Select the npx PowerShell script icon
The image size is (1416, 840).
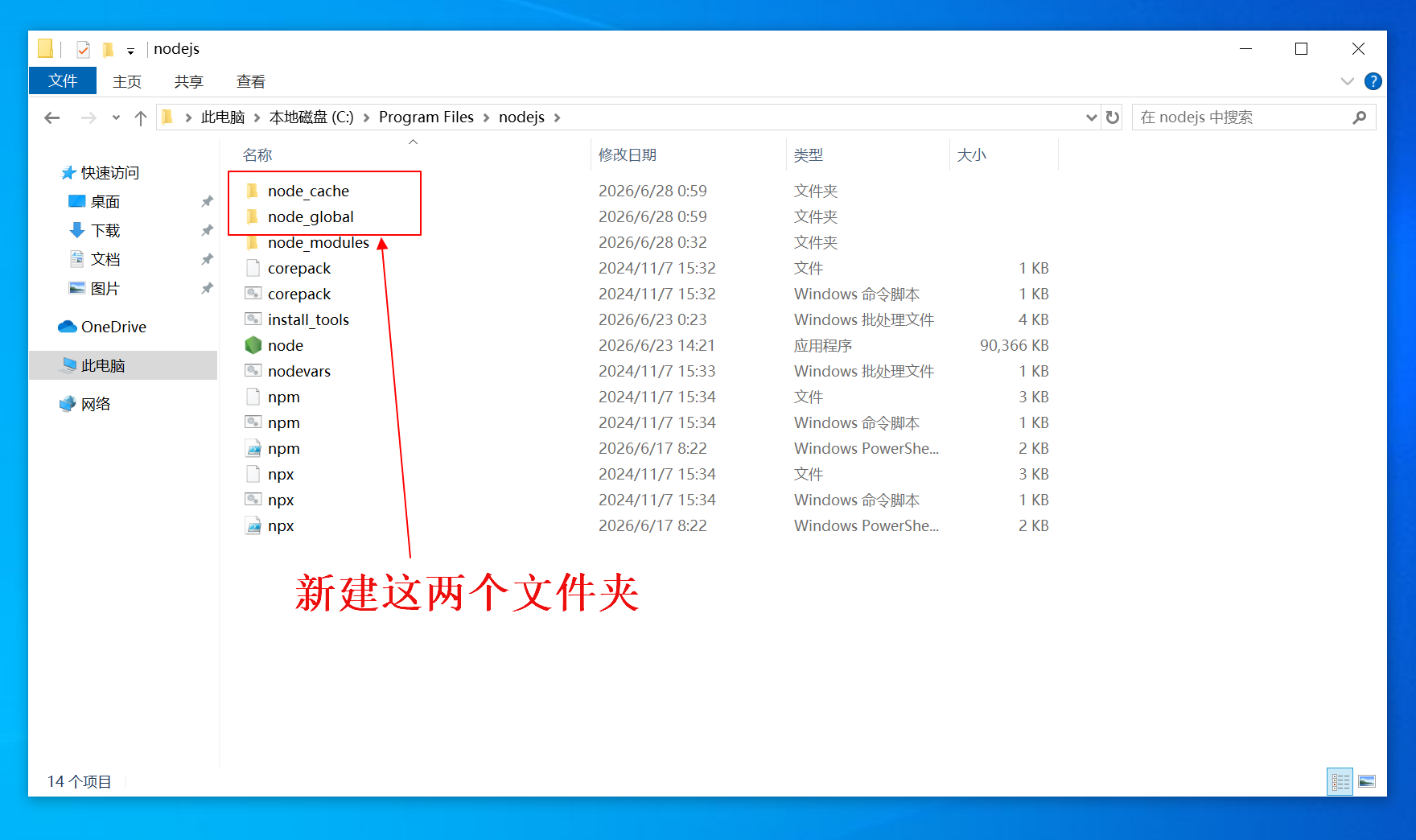point(253,525)
